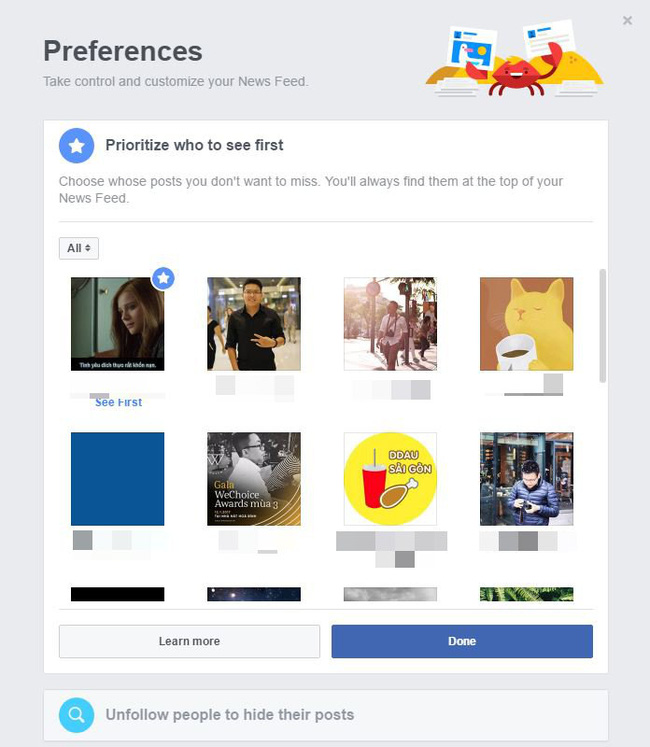
Task: Select the man in black shirt thumbnail
Action: coord(254,324)
